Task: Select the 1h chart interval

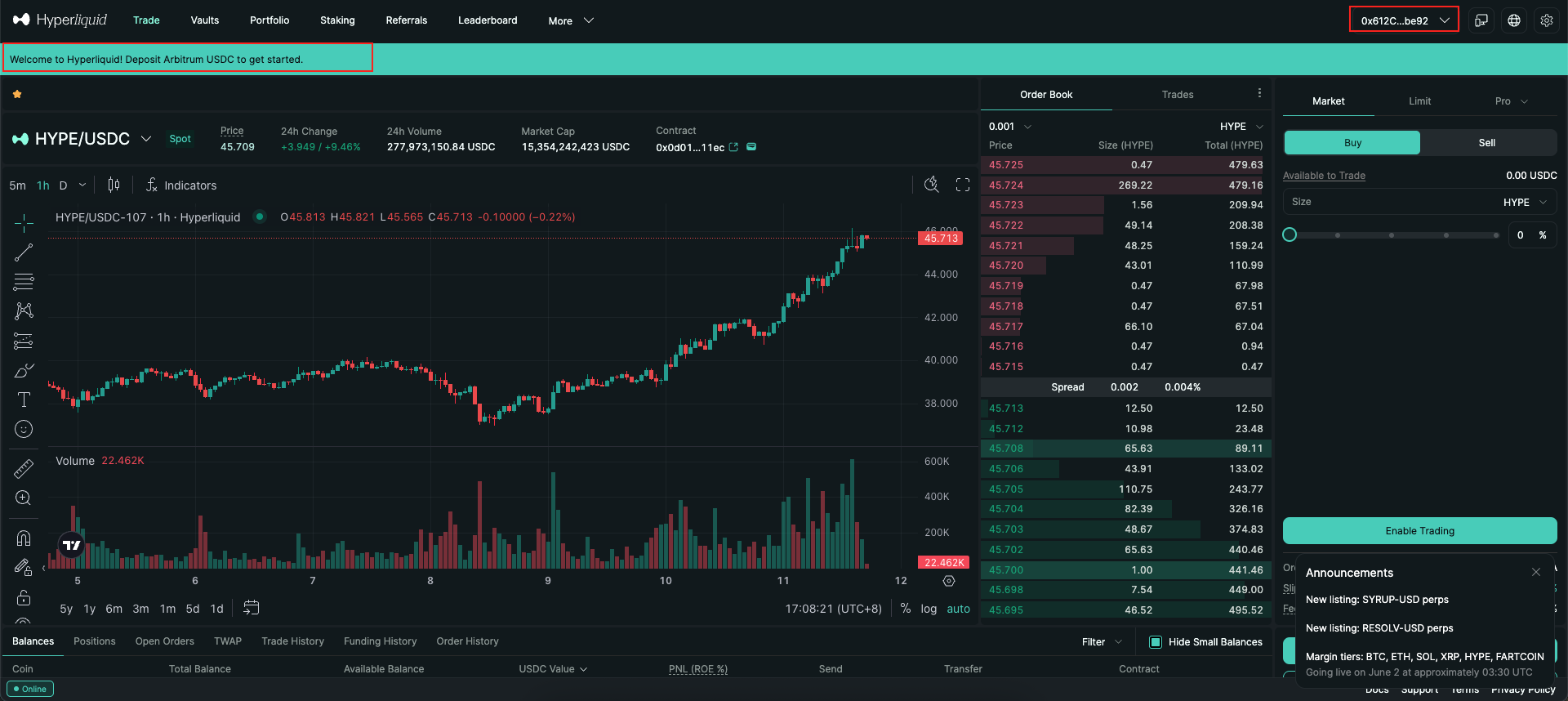Action: (x=43, y=185)
